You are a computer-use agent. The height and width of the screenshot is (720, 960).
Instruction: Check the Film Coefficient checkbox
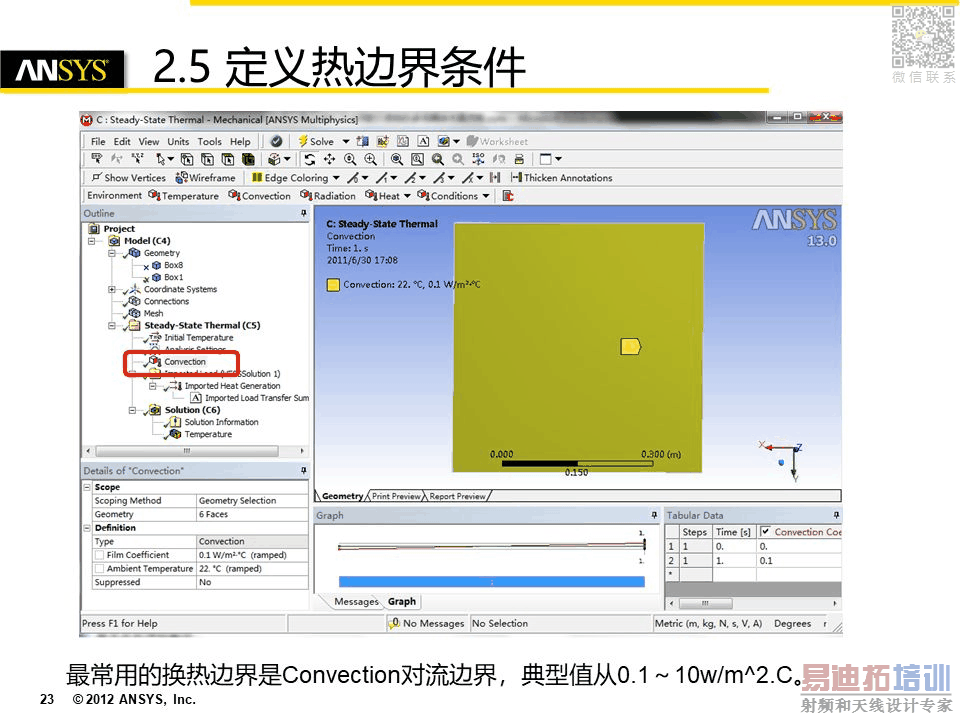[x=99, y=555]
